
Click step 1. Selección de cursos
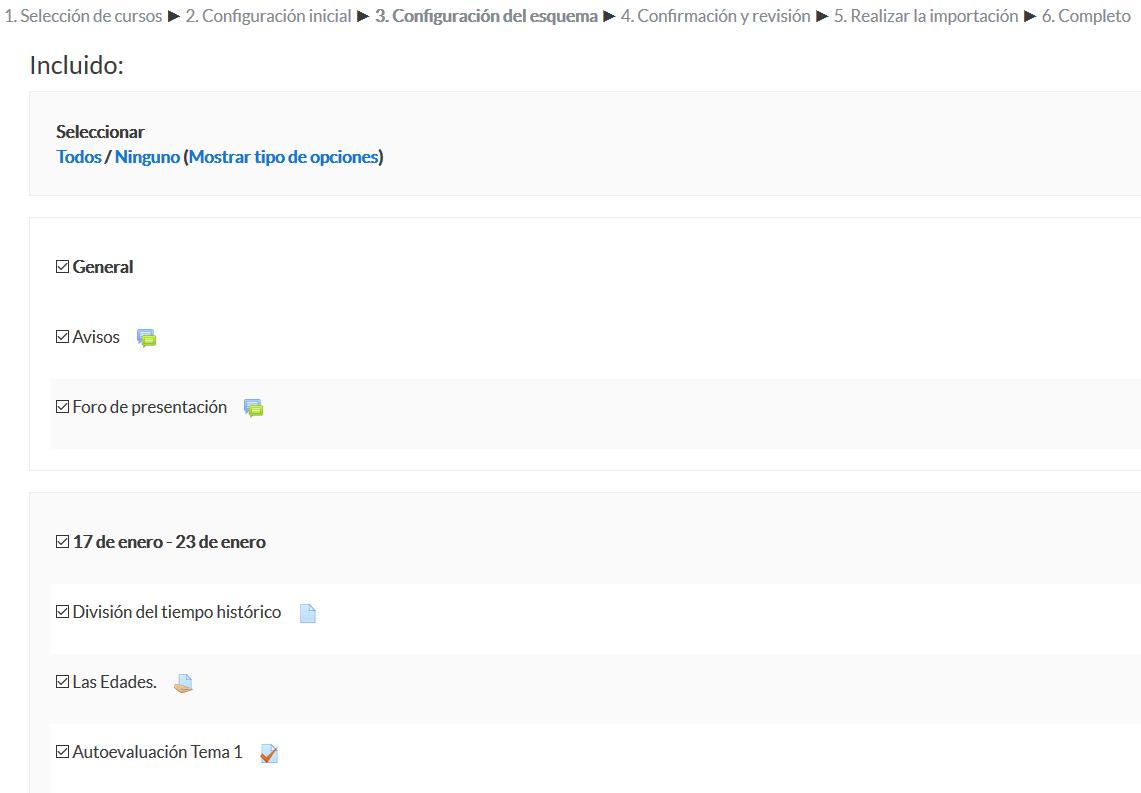click(x=83, y=16)
